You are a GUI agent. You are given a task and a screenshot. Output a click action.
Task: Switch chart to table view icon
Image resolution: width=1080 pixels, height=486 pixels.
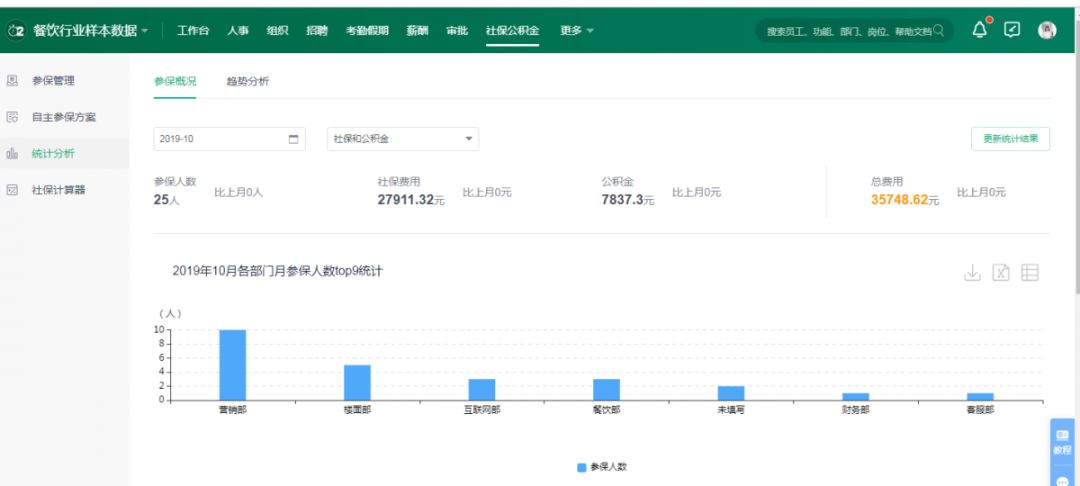(x=1030, y=273)
